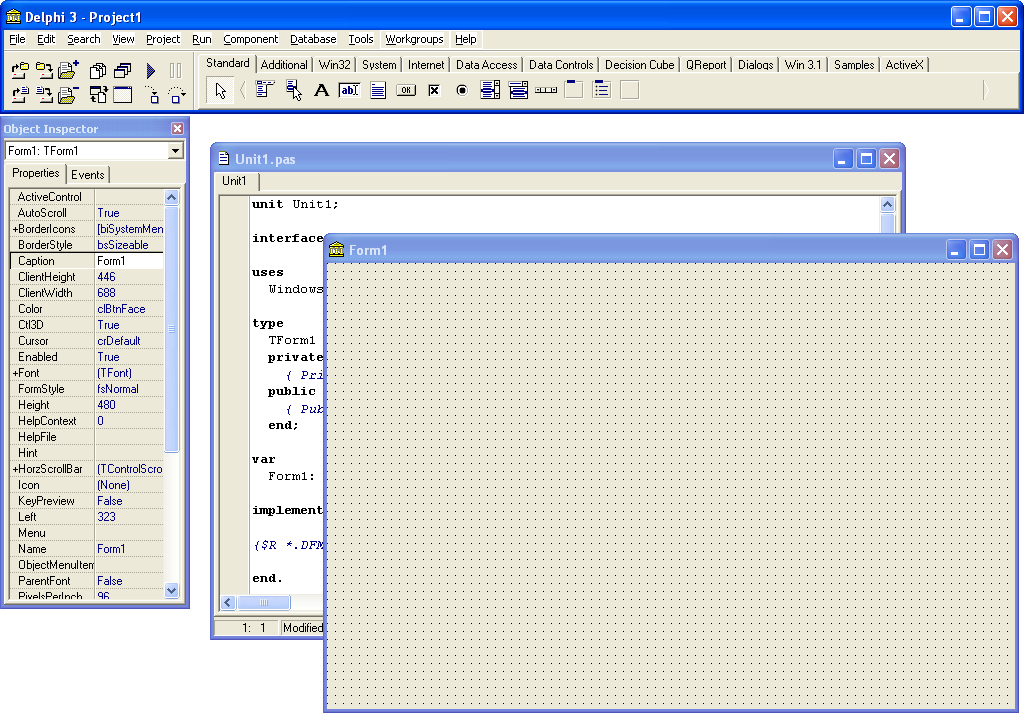Click the Open File document icon
The height and width of the screenshot is (718, 1024).
pos(20,95)
